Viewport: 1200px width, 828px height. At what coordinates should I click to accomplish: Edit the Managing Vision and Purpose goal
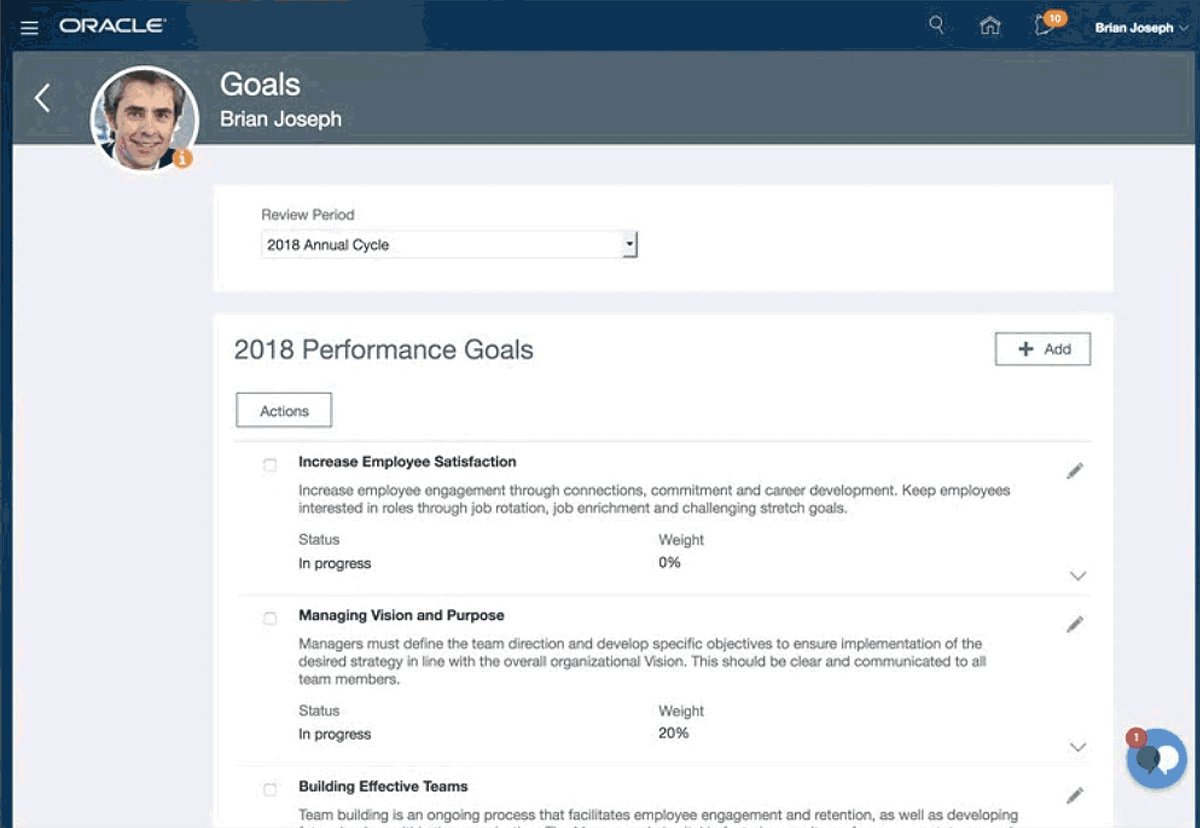point(1075,624)
